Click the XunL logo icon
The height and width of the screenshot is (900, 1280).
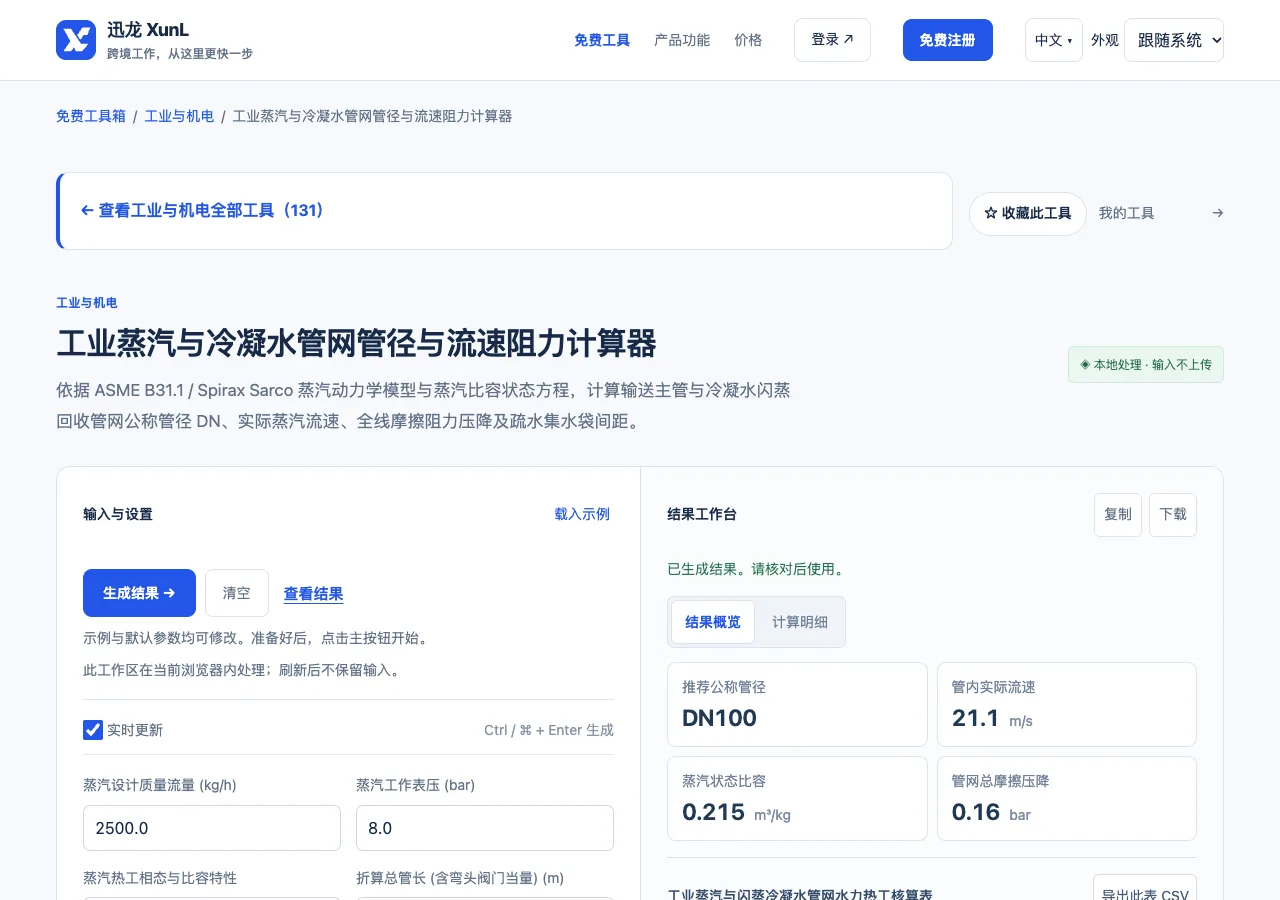pos(76,40)
